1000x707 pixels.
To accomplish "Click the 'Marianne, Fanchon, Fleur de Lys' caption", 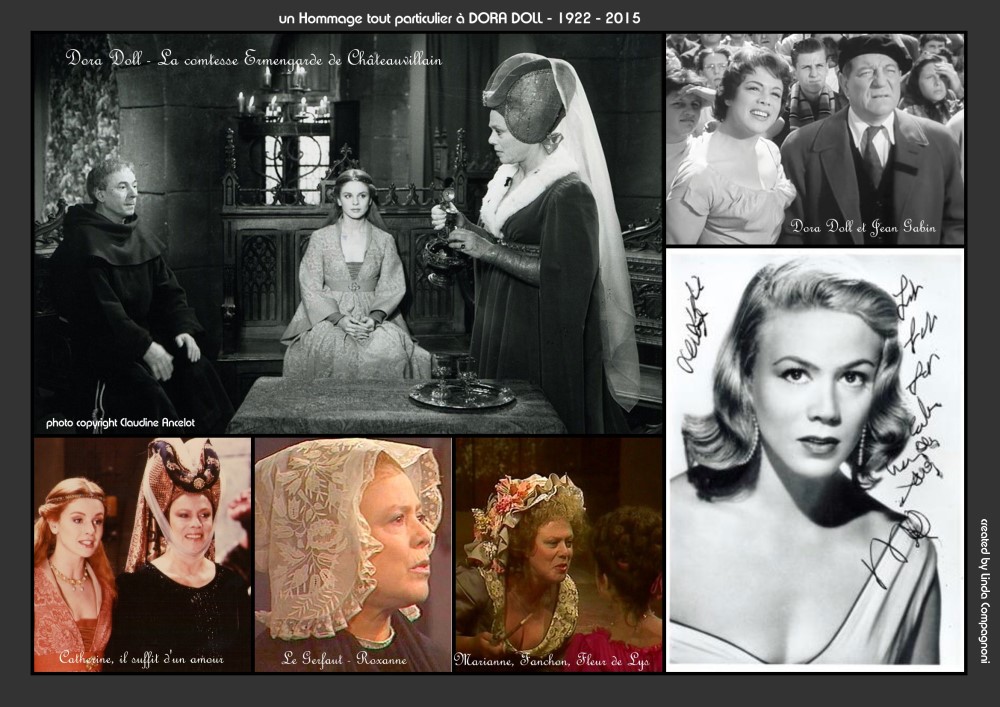I will [551, 660].
